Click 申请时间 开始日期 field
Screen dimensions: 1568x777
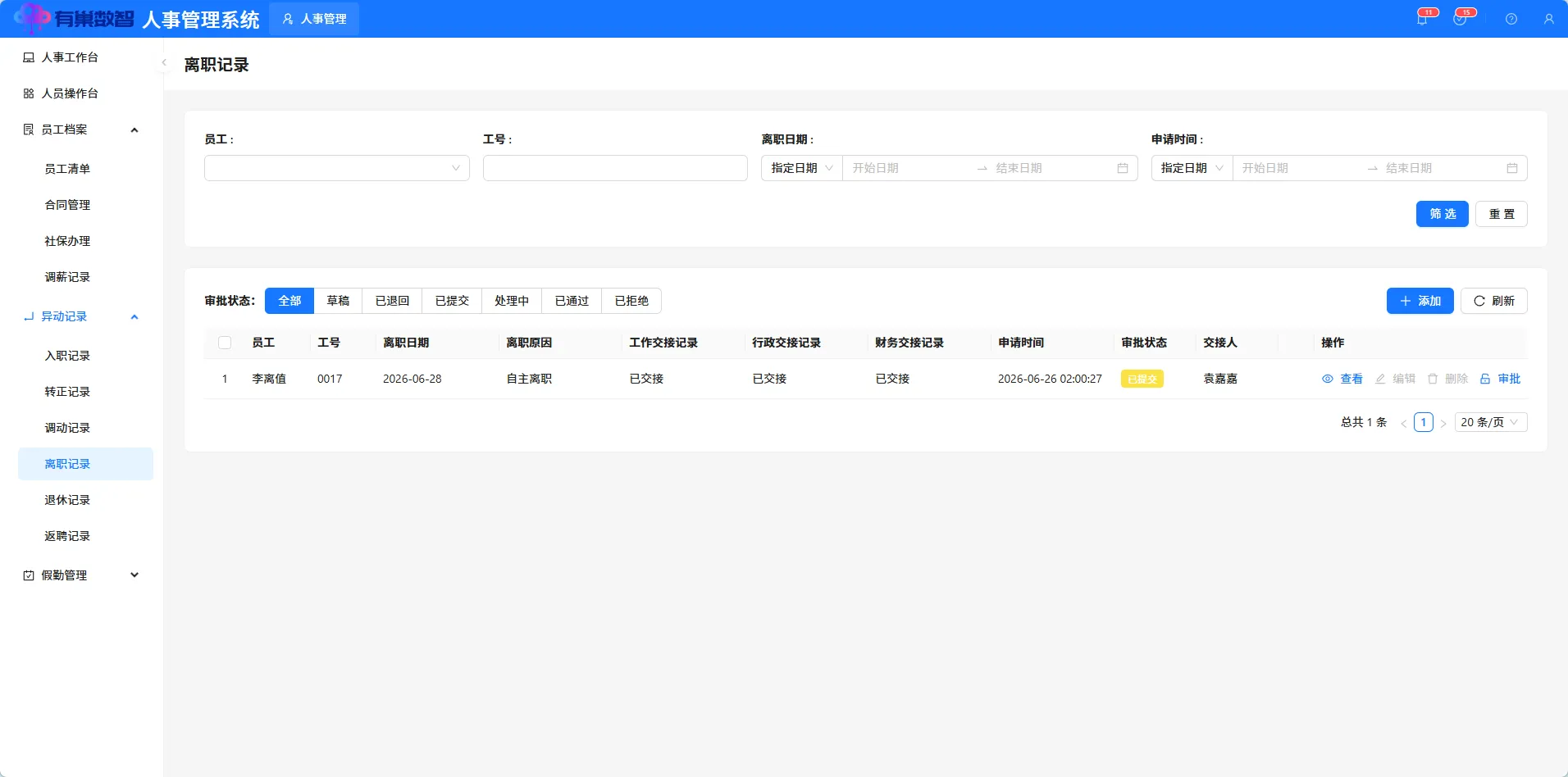[1299, 168]
